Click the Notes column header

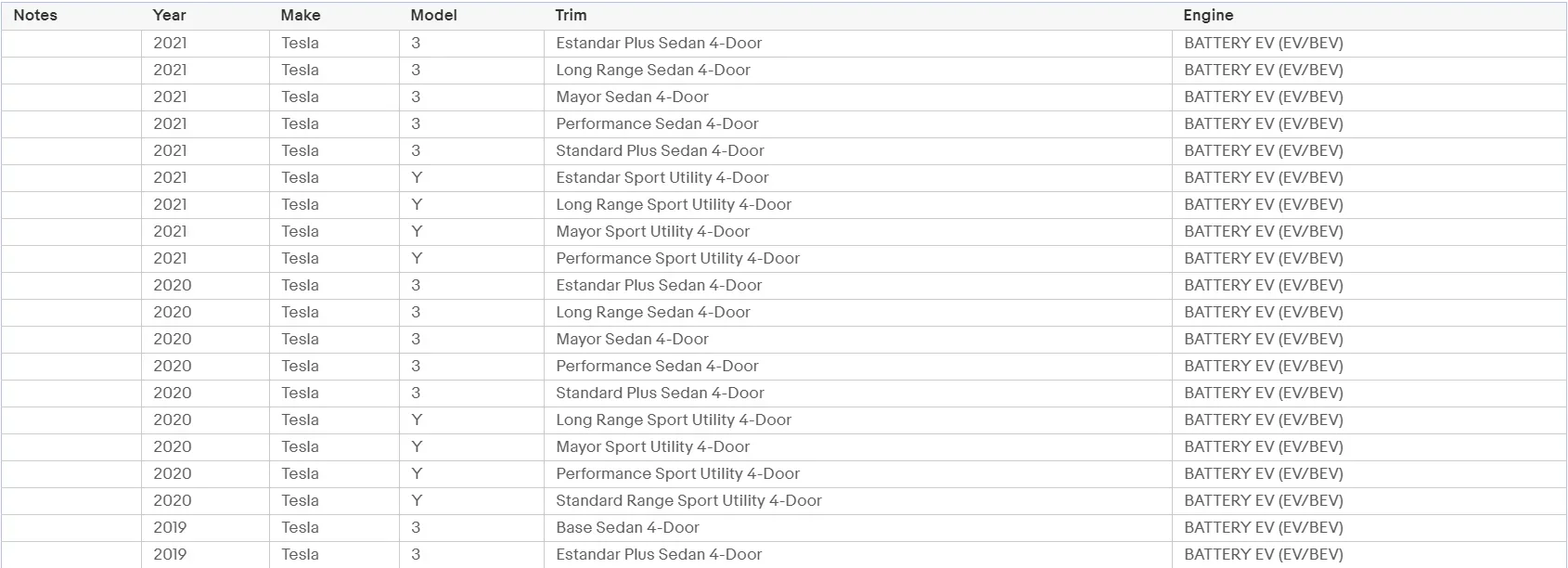(35, 15)
